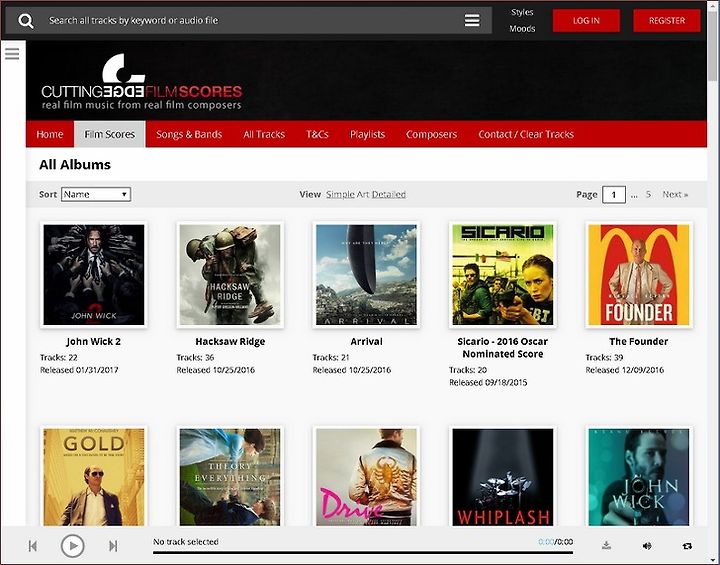Skip to previous track in player
This screenshot has width=720, height=565.
click(x=33, y=546)
